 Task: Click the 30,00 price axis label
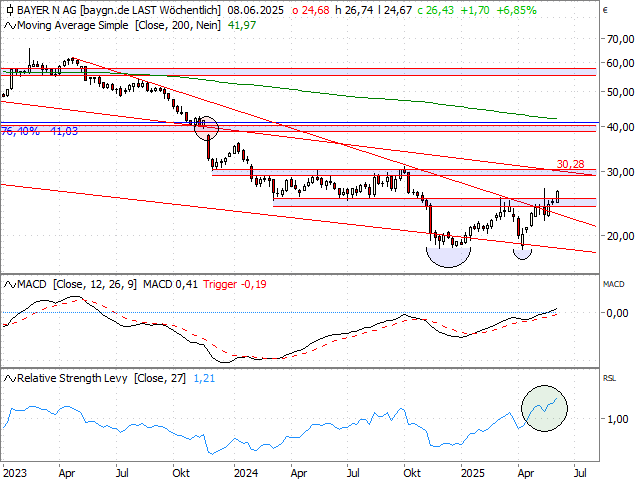(x=620, y=172)
